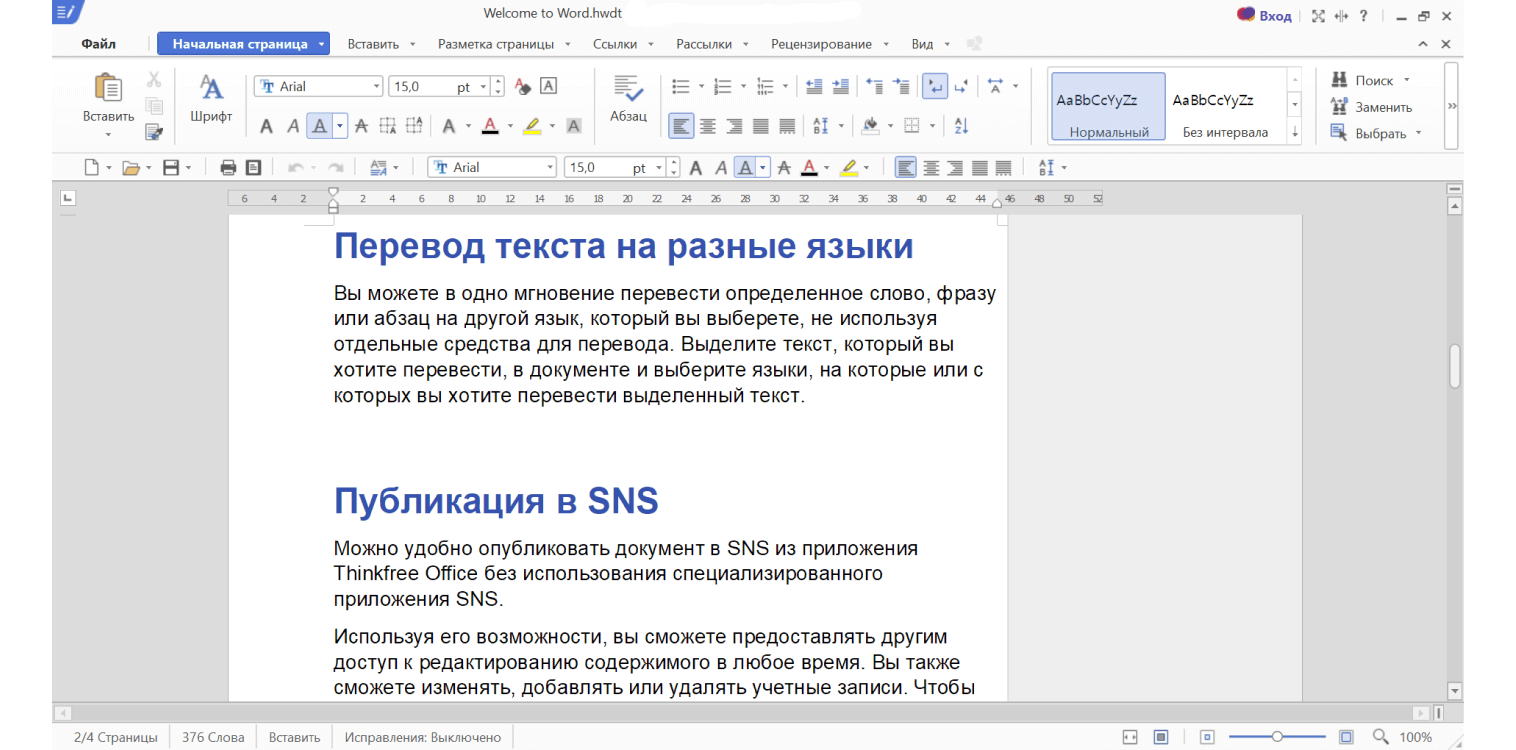The width and height of the screenshot is (1516, 750).
Task: Click the character border boxed A icon
Action: coord(548,87)
